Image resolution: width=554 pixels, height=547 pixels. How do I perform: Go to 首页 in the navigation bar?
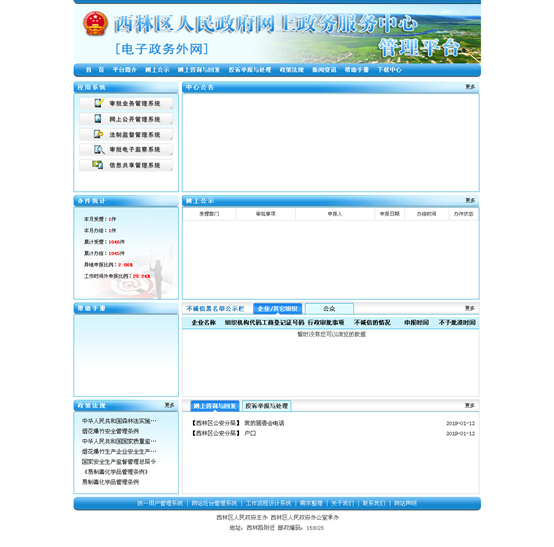(95, 70)
